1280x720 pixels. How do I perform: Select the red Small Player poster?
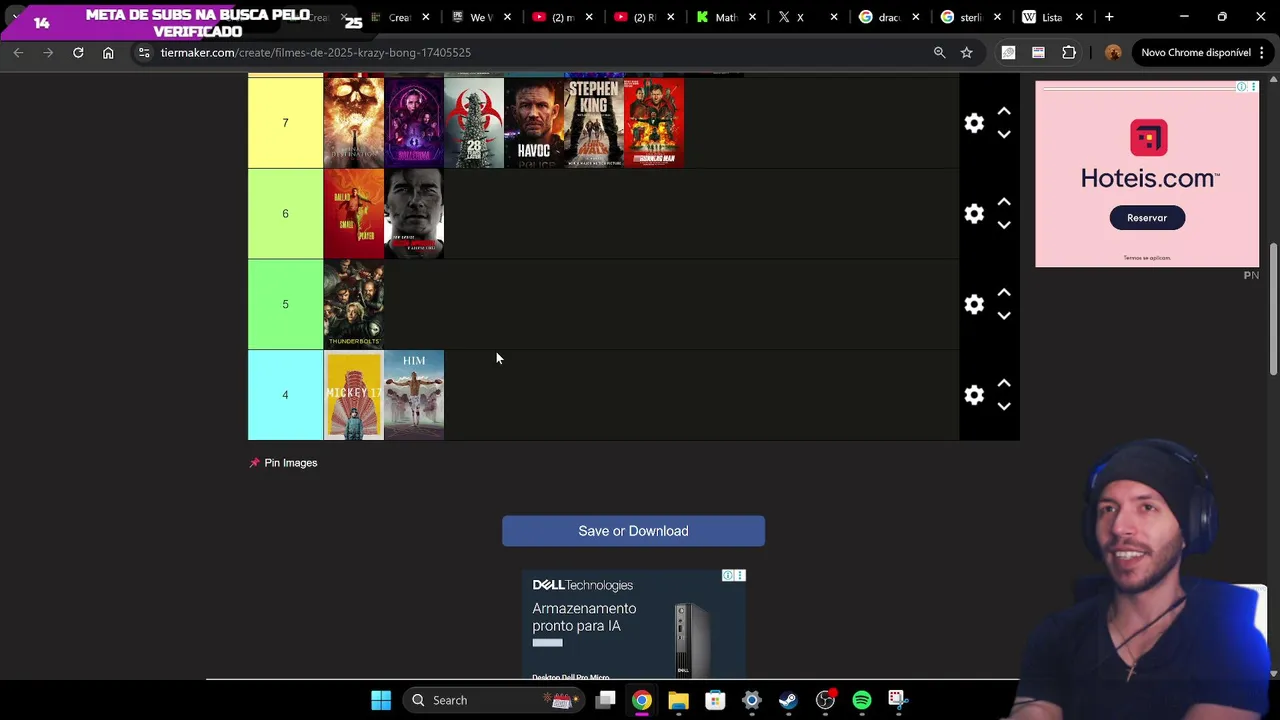(x=354, y=213)
